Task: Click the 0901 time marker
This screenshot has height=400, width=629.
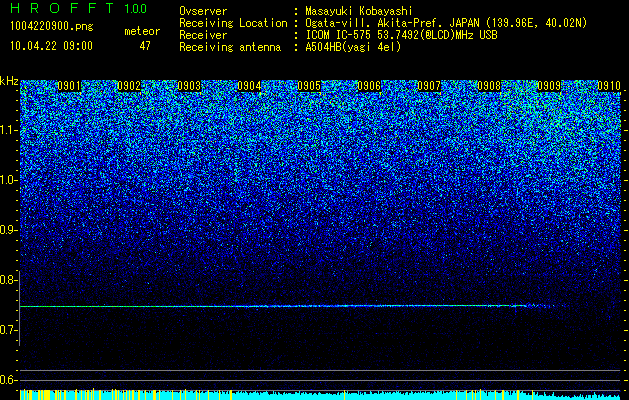Action: pos(69,86)
